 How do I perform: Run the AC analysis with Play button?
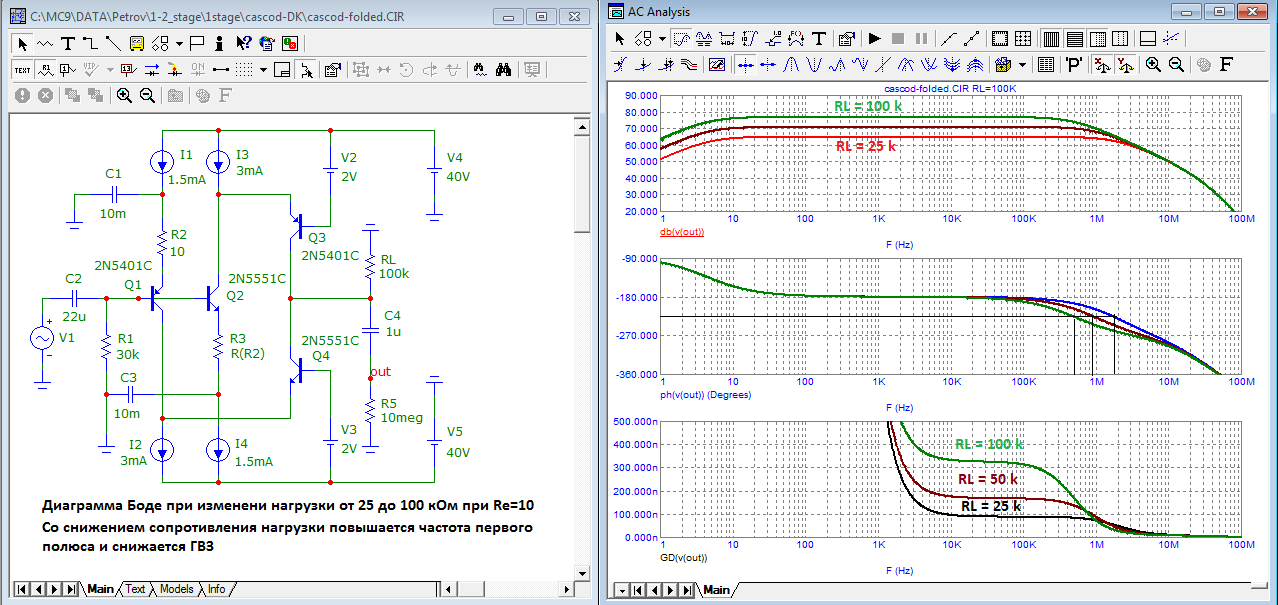(x=874, y=39)
